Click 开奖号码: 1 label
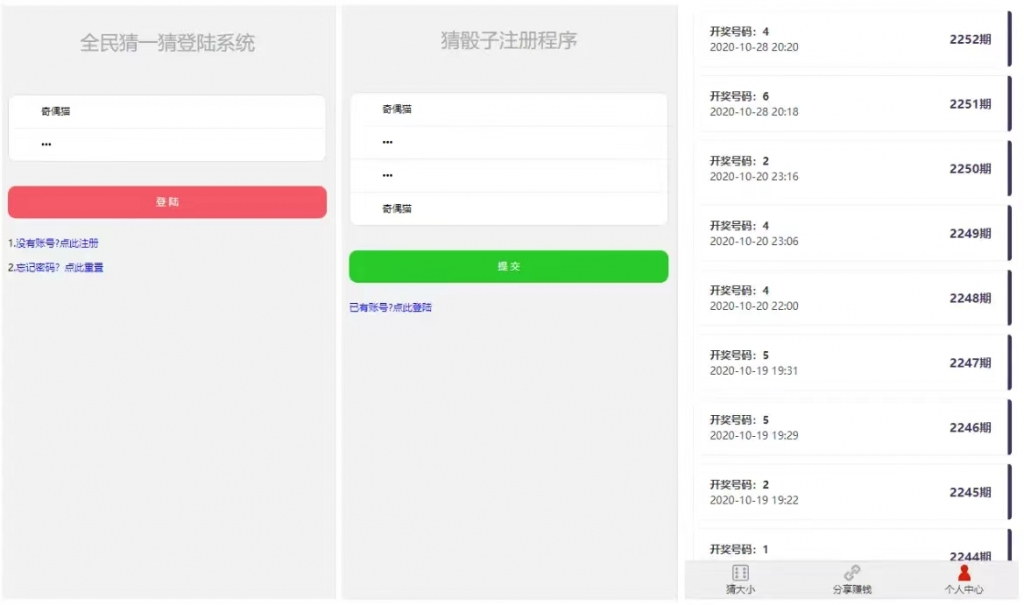 point(739,549)
